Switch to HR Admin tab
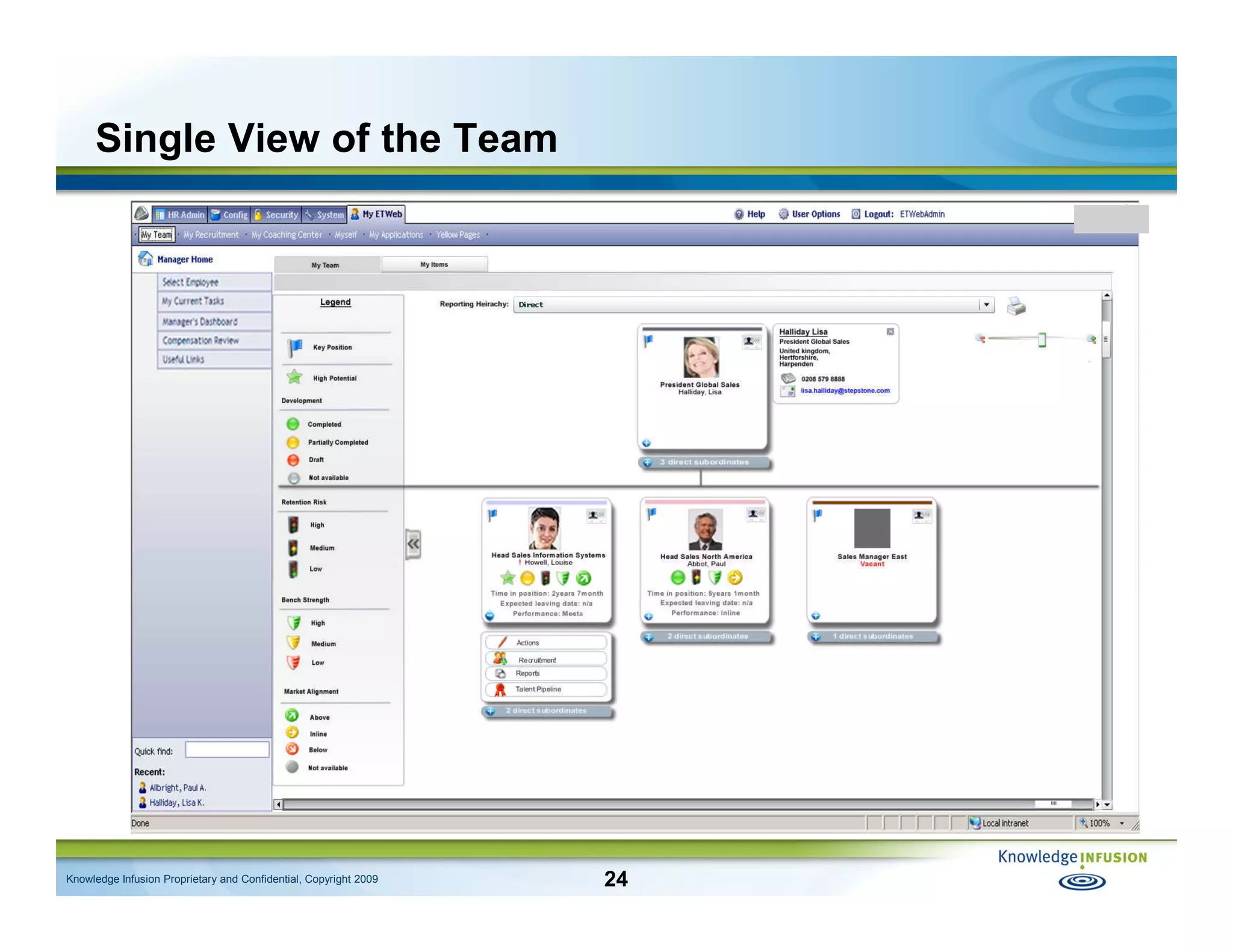Image resolution: width=1233 pixels, height=952 pixels. pyautogui.click(x=179, y=215)
